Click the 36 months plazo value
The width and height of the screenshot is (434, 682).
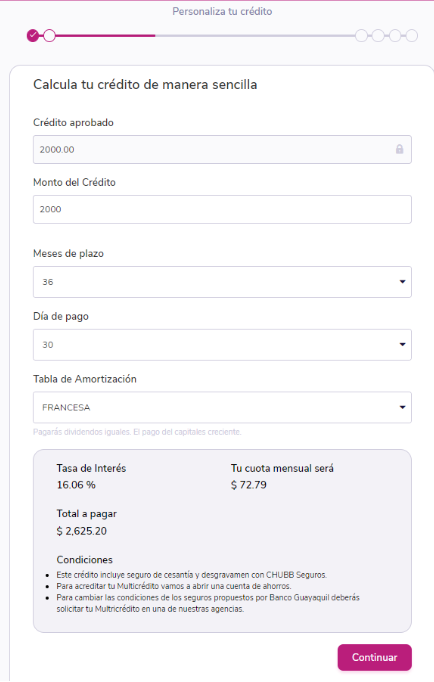coord(48,282)
